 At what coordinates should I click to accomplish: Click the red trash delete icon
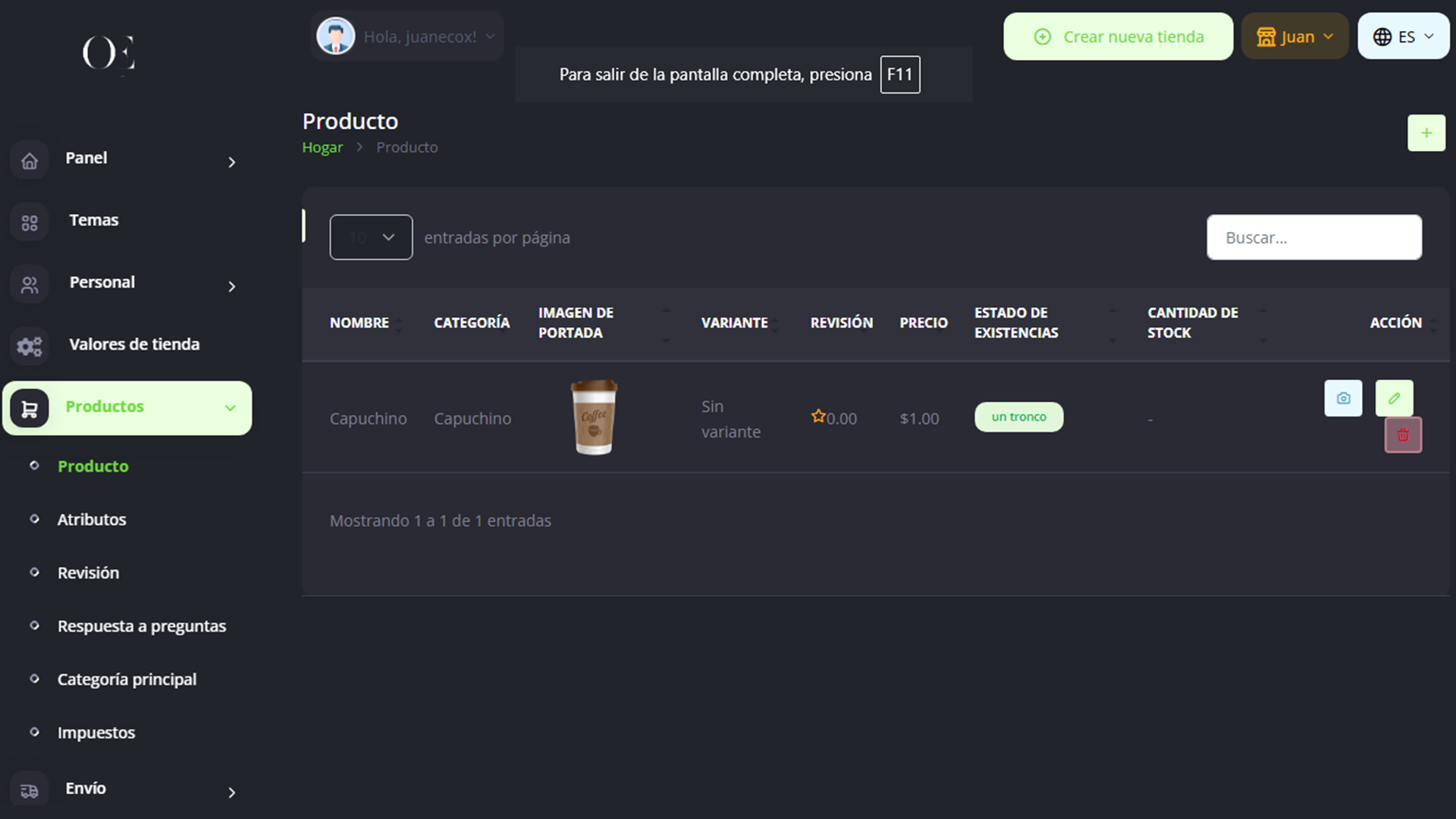pos(1403,435)
